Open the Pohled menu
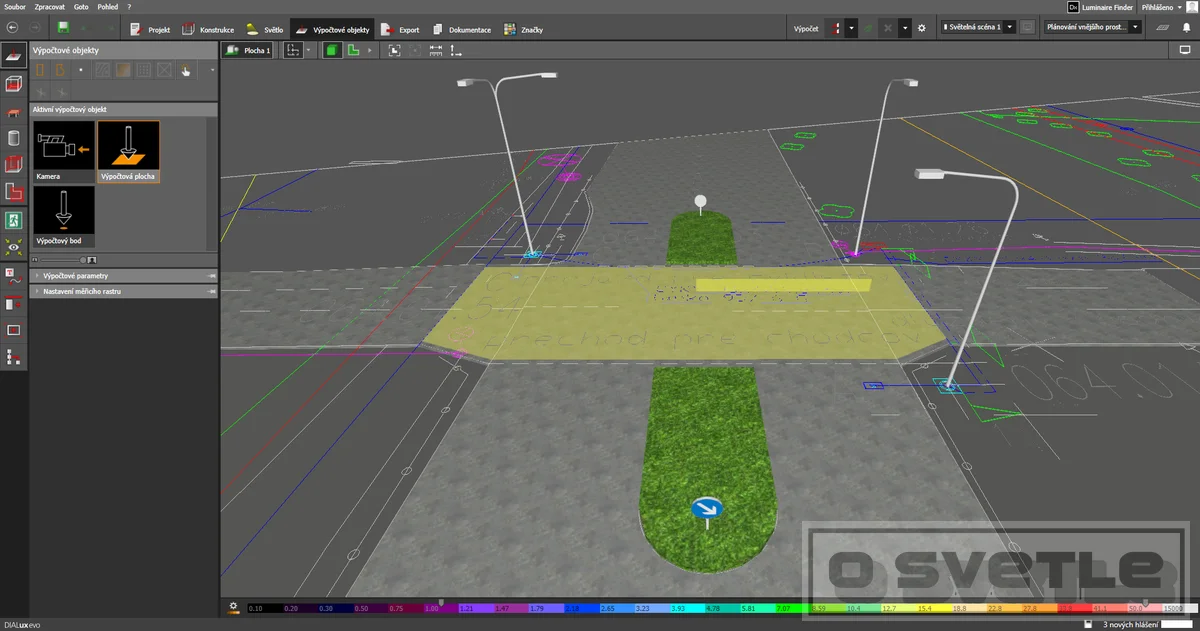The image size is (1200, 631). click(x=107, y=6)
